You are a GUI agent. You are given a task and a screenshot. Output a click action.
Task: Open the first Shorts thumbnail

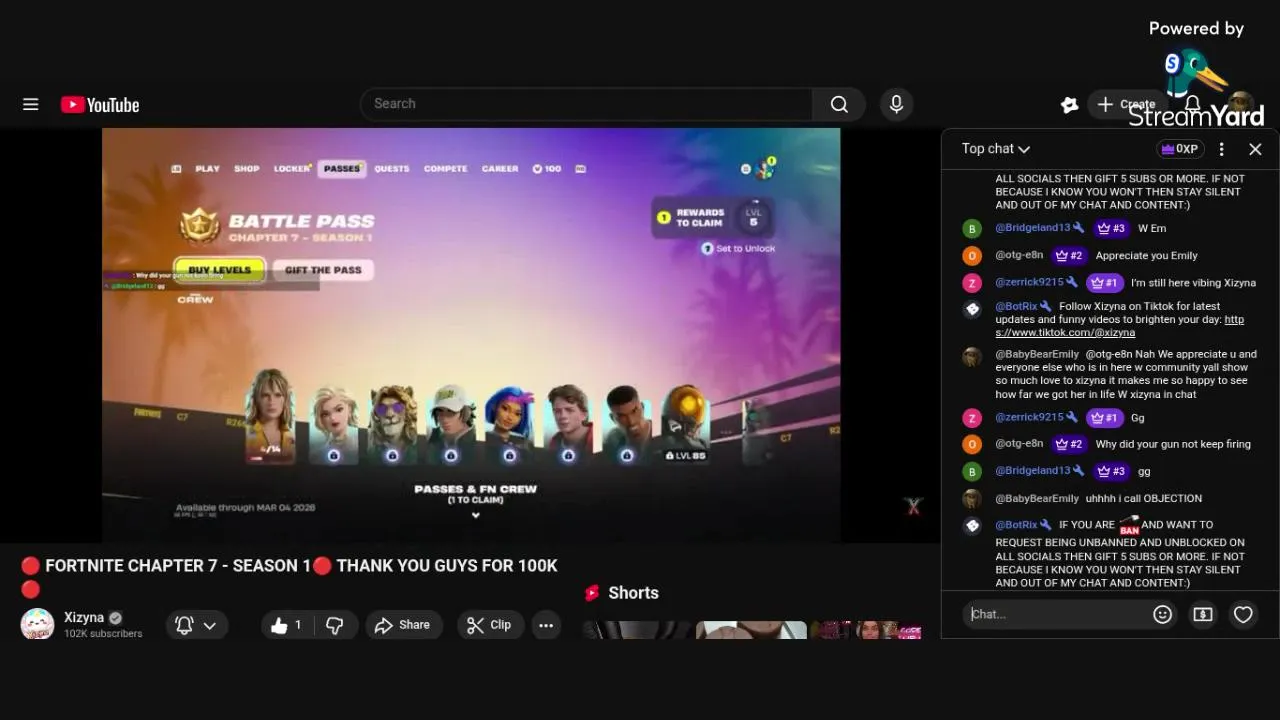point(635,630)
